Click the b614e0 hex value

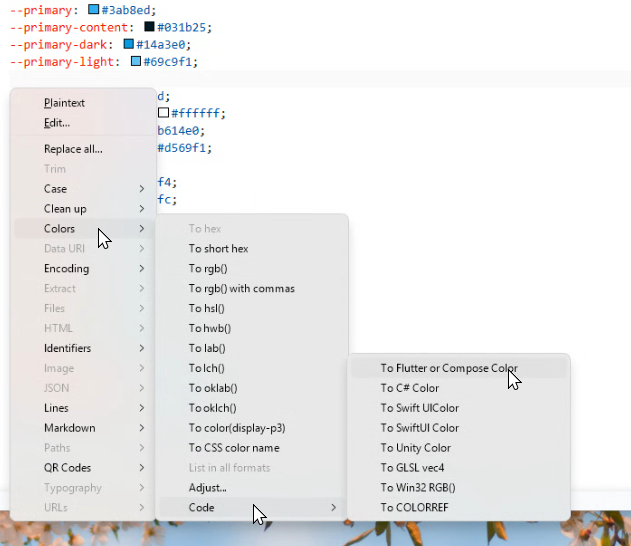(x=178, y=131)
